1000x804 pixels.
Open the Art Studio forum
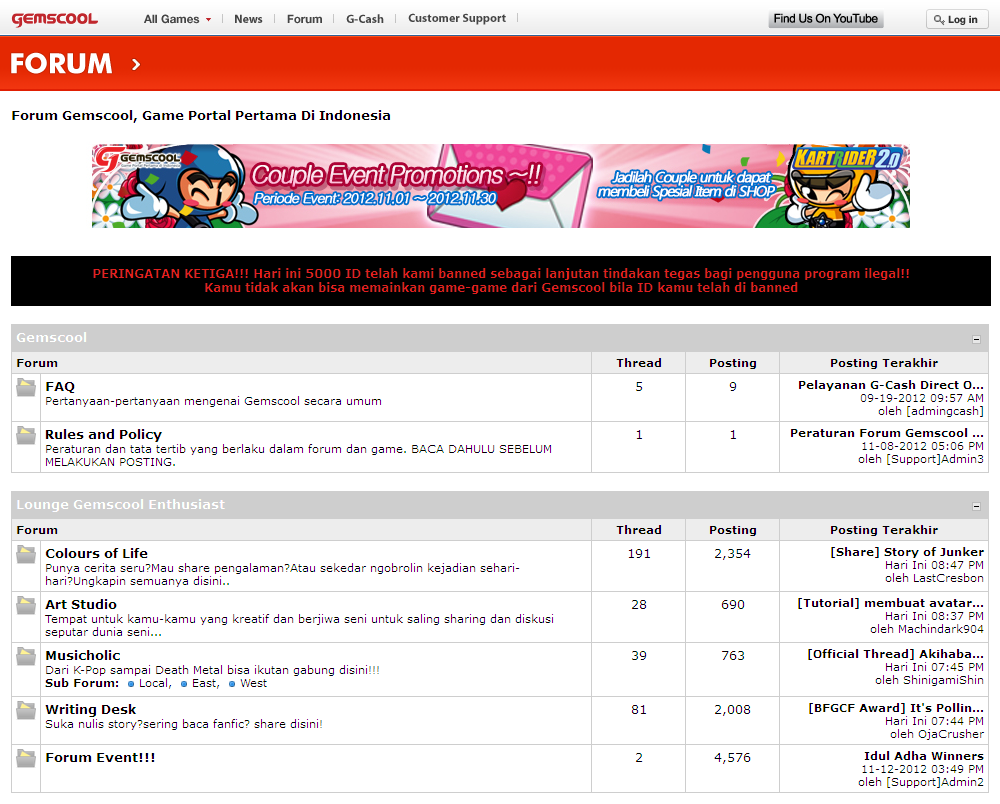(x=81, y=604)
